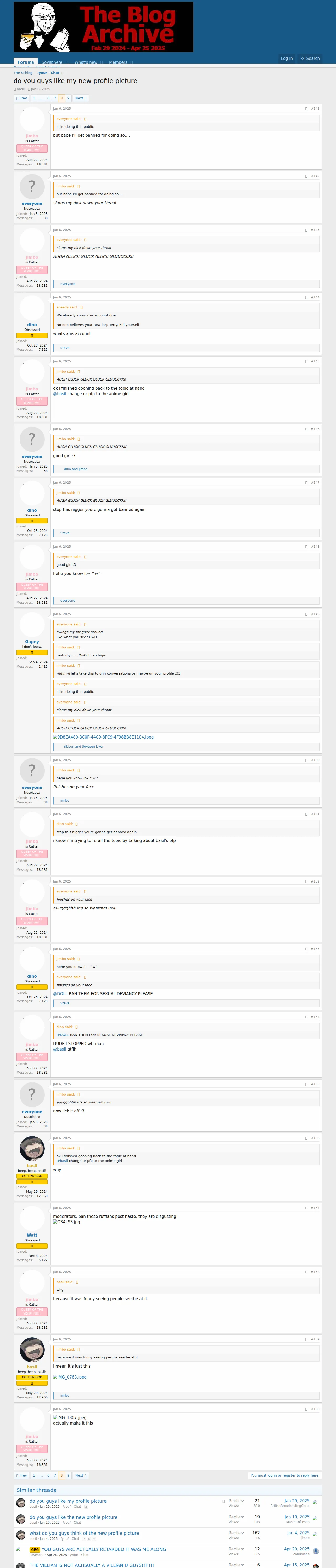
Task: Go to page 9 in top pagination
Action: [68, 98]
